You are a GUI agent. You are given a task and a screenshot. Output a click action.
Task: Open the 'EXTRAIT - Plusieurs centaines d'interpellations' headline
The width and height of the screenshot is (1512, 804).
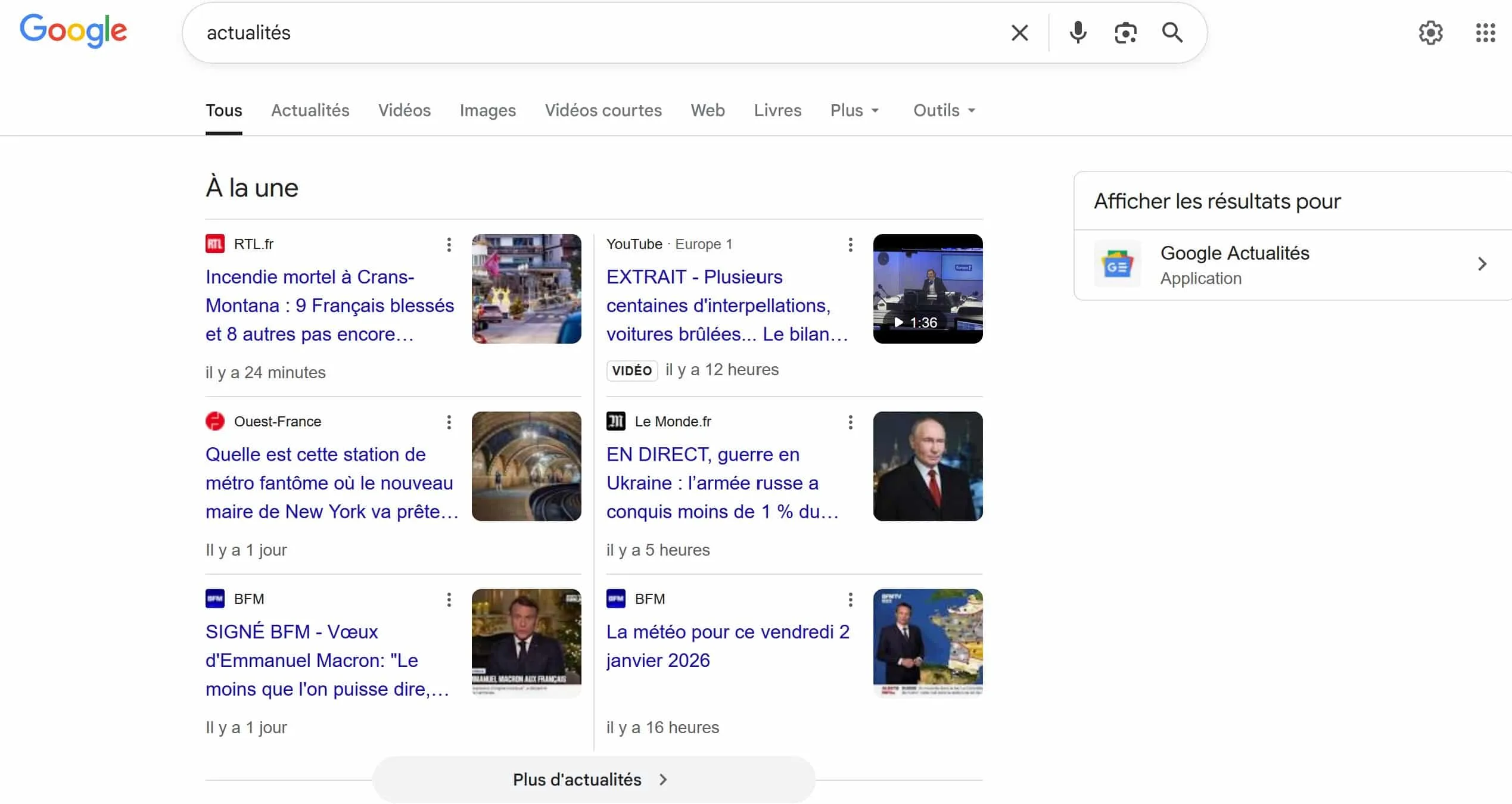pos(727,306)
